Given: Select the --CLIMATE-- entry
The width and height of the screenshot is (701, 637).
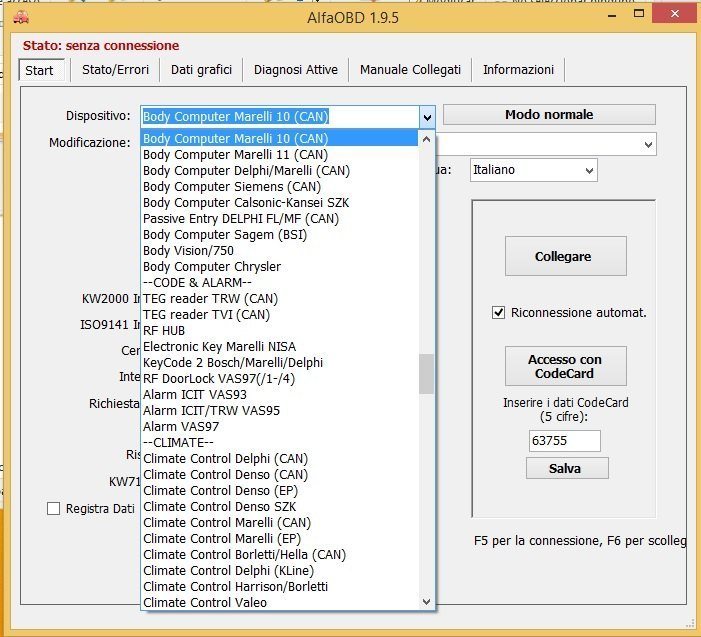Looking at the screenshot, I should click(x=279, y=443).
